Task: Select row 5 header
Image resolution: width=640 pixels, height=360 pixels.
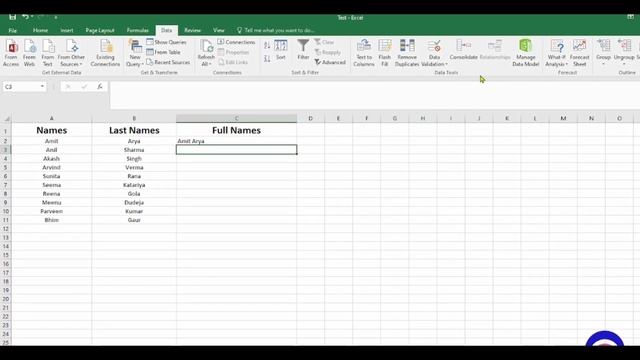Action: click(x=5, y=167)
